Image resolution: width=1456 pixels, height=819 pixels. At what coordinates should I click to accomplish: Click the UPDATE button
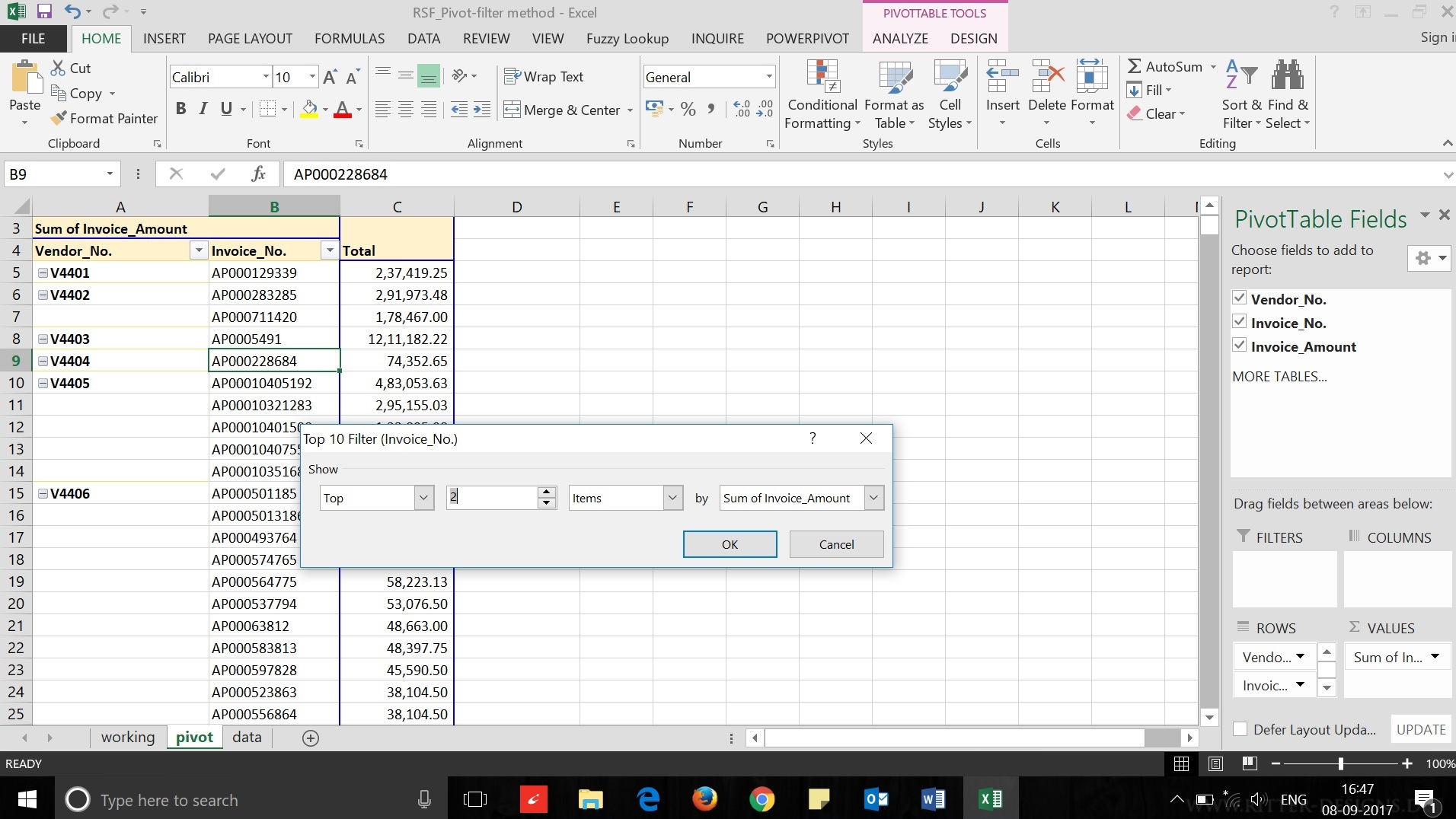pos(1420,729)
